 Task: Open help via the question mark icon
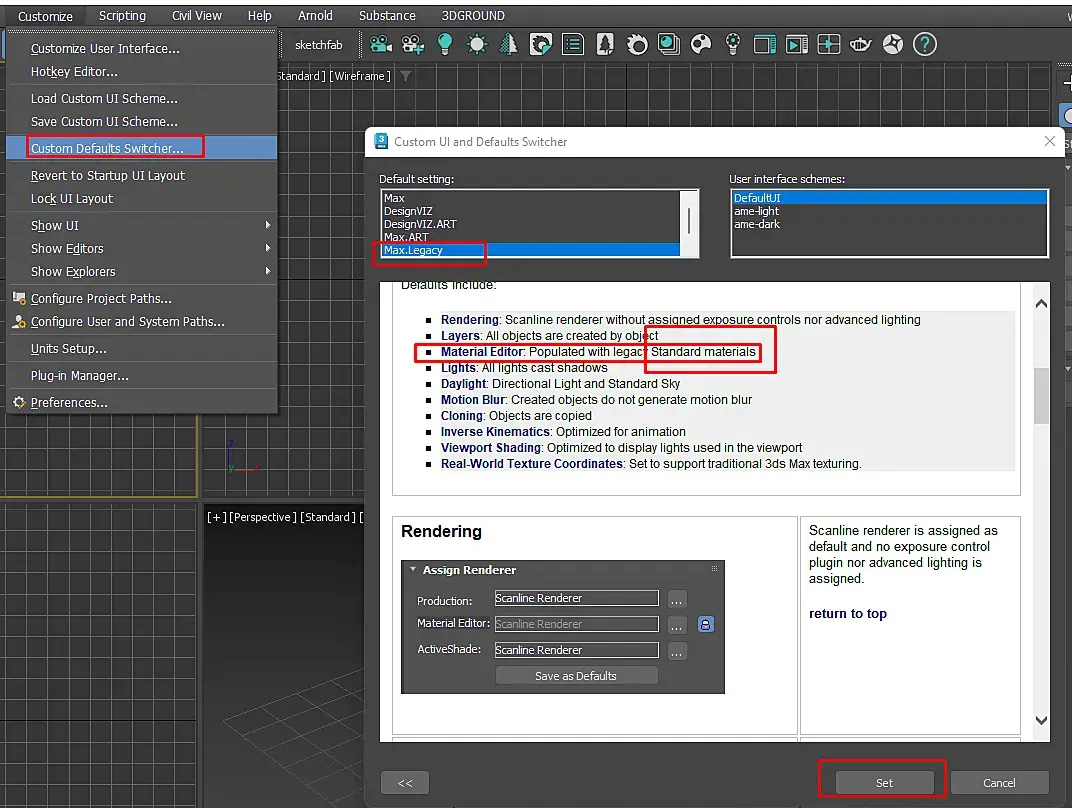[x=925, y=44]
